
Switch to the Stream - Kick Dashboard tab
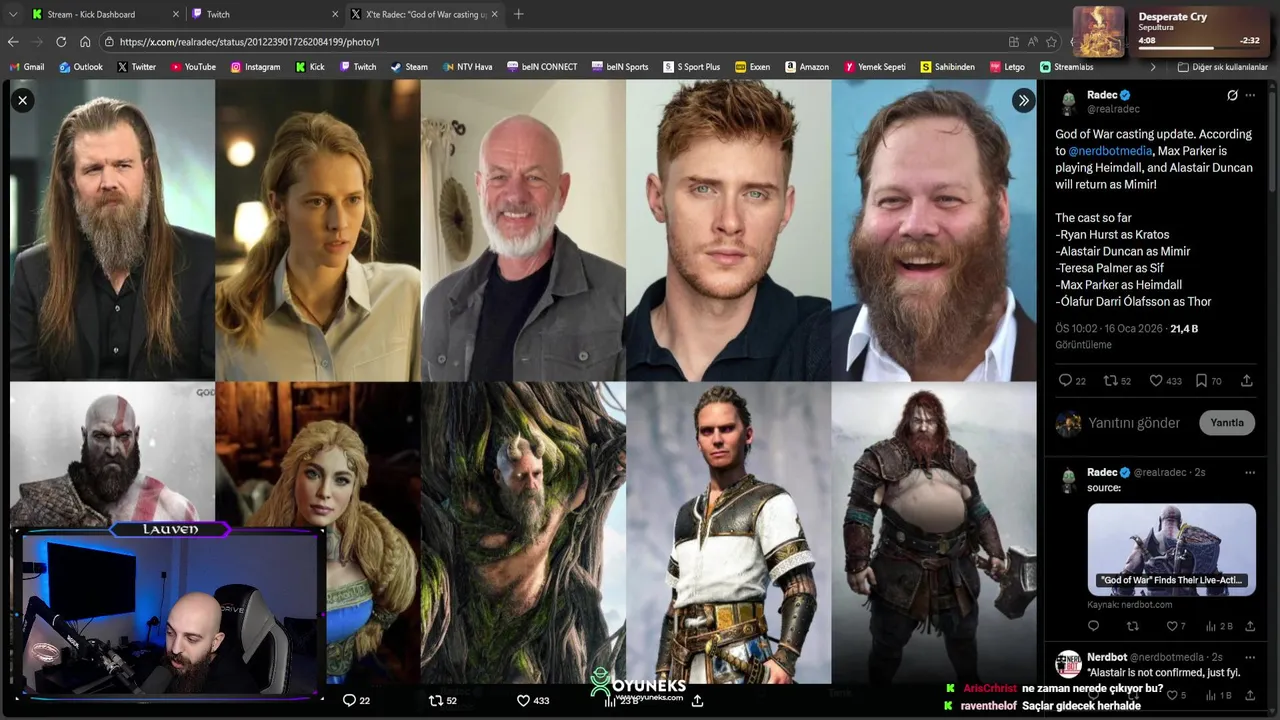coord(105,14)
